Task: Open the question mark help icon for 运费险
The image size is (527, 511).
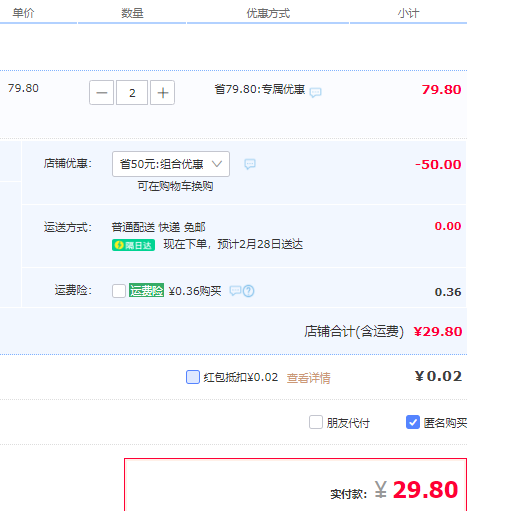Action: tap(248, 291)
